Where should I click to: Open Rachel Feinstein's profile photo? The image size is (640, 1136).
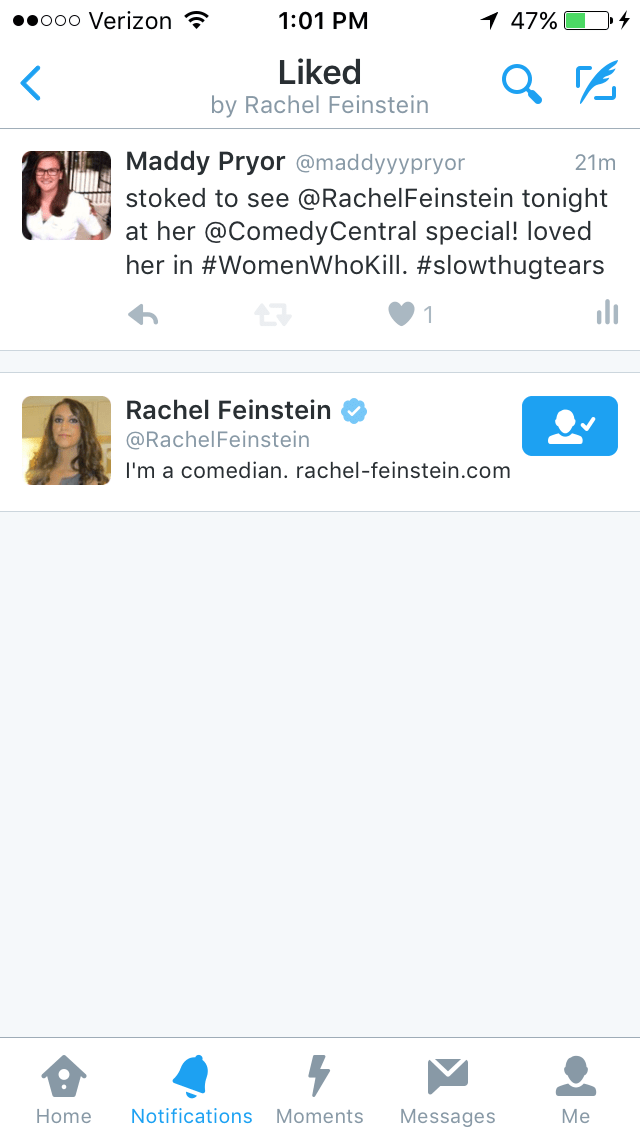coord(67,441)
